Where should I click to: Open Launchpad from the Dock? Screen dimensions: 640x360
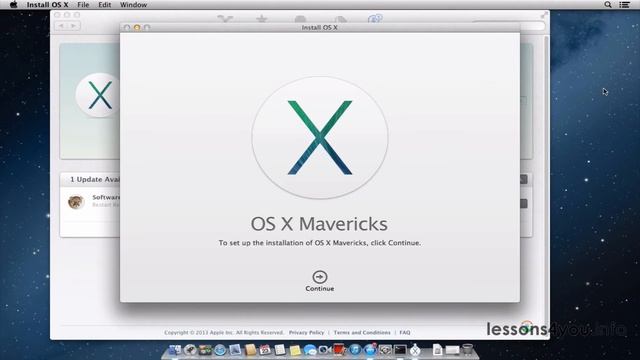click(x=190, y=350)
